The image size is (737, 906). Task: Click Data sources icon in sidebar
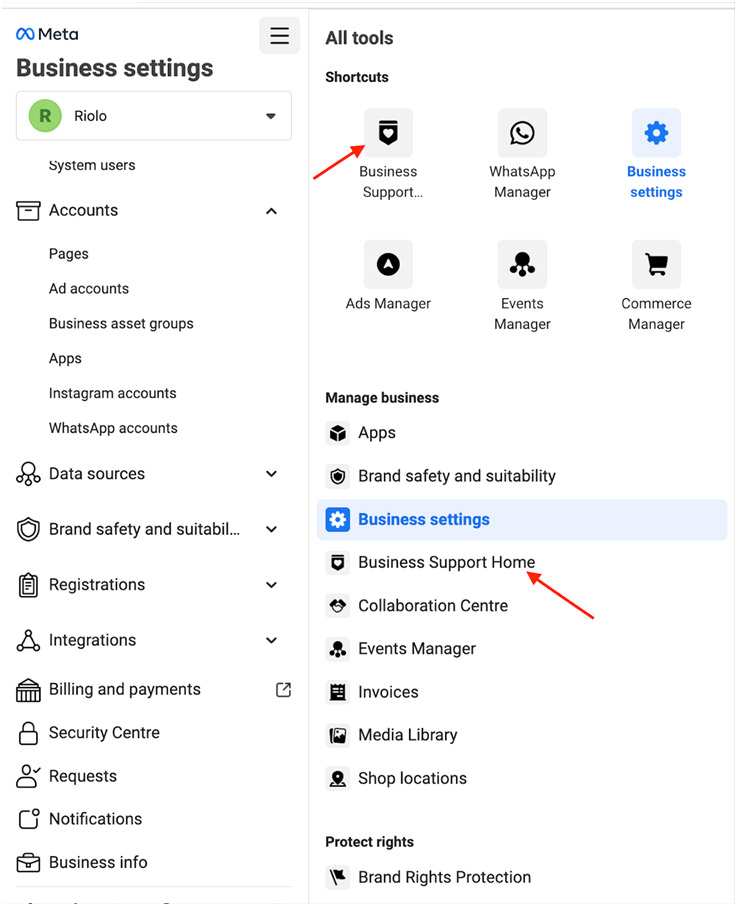[28, 474]
